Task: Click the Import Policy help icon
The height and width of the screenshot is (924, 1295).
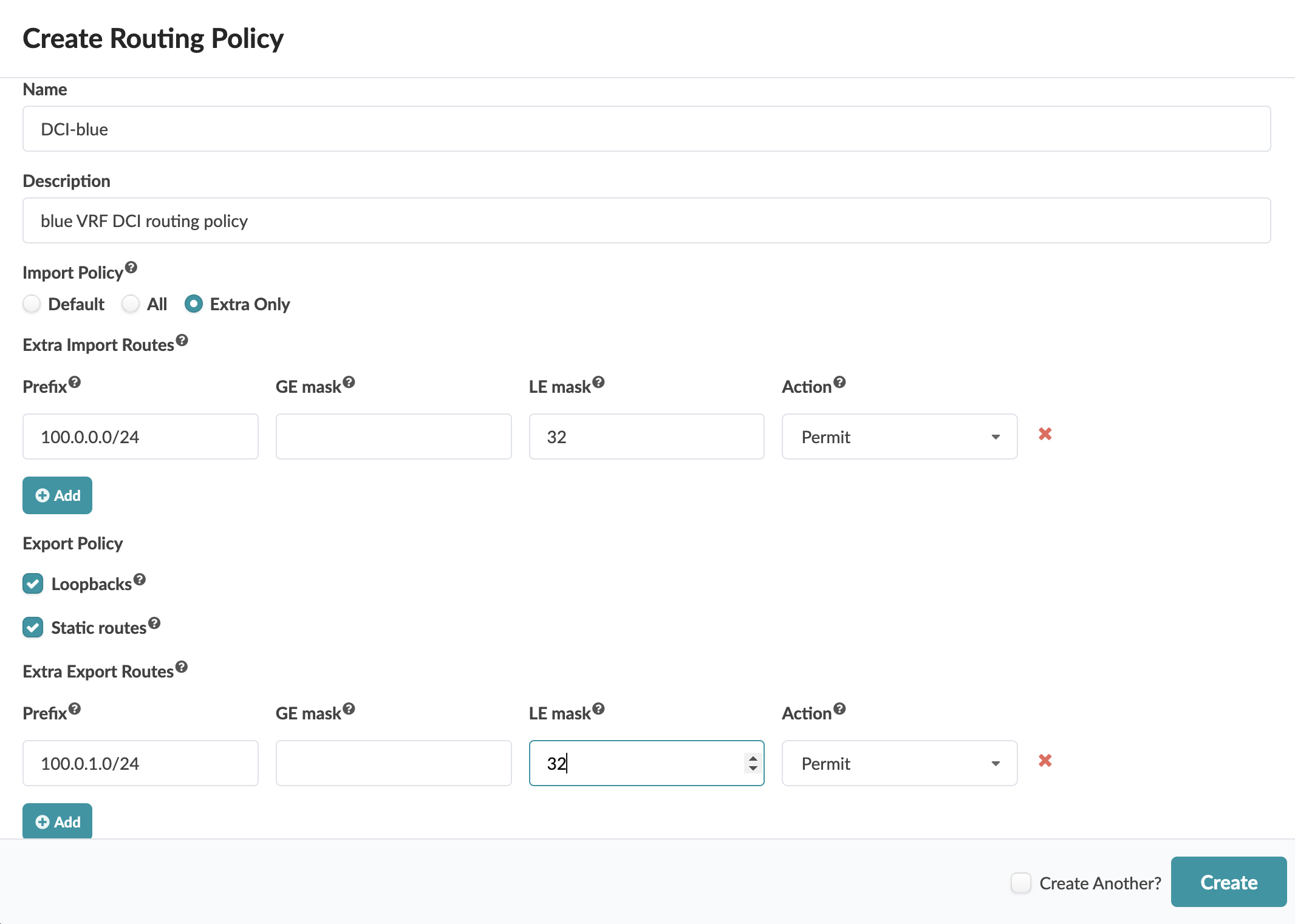Action: (x=131, y=268)
